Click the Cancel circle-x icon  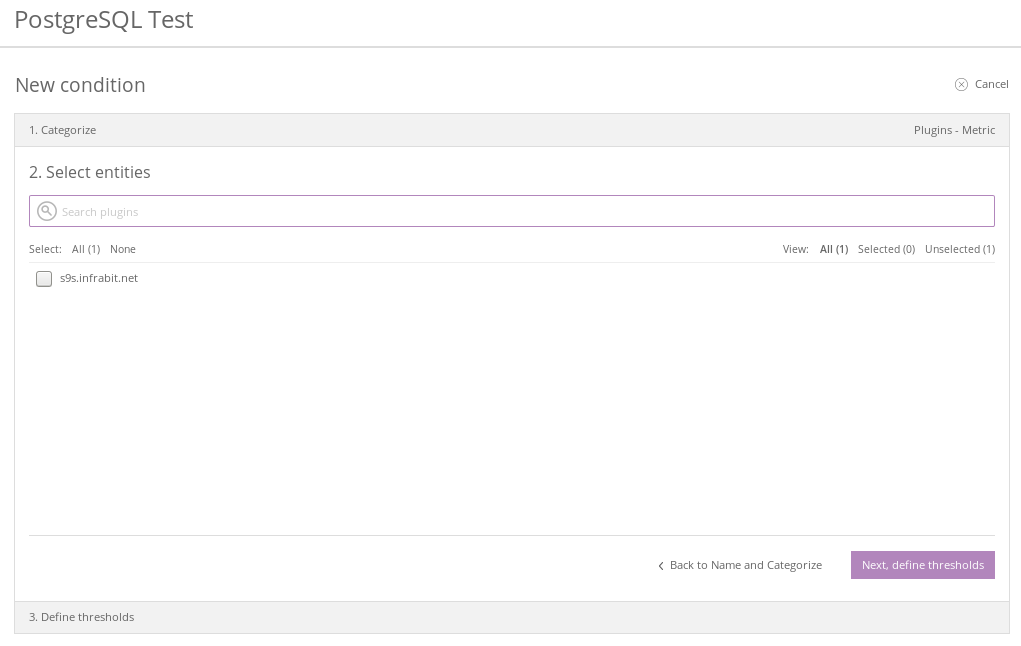tap(961, 85)
